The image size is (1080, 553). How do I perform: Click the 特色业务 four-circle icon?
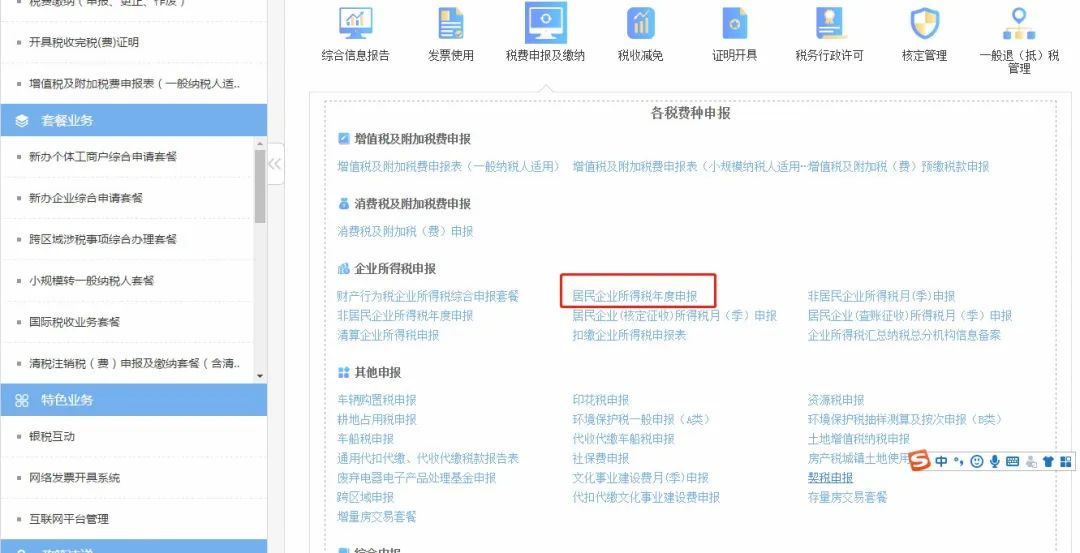point(22,400)
